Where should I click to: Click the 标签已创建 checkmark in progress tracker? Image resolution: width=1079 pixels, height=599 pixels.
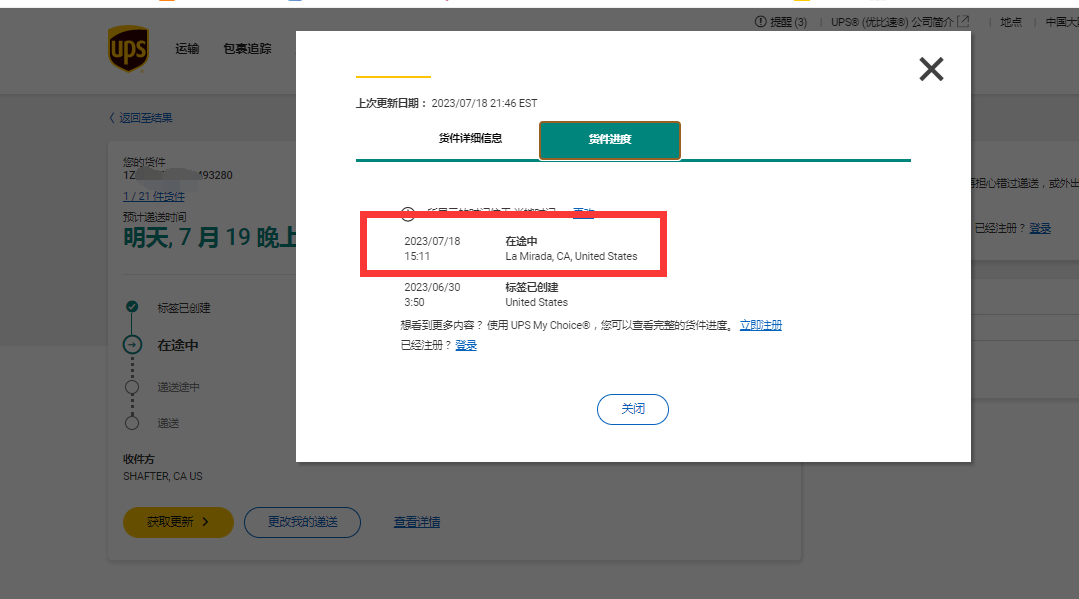click(x=131, y=307)
